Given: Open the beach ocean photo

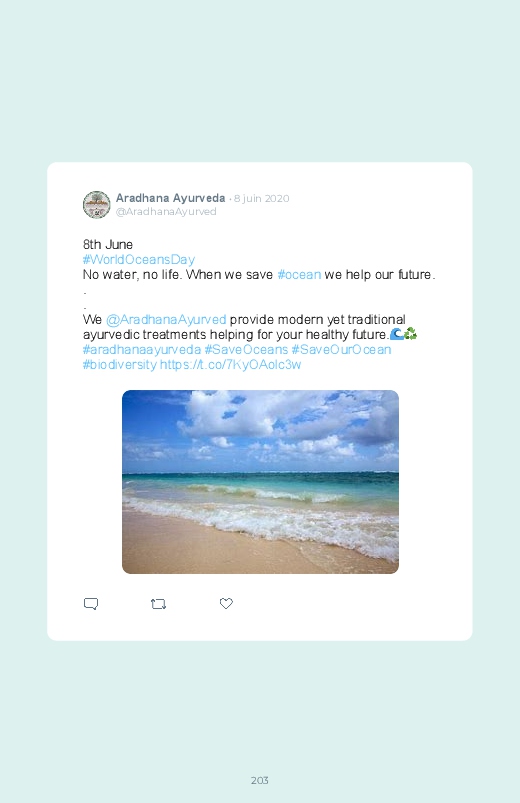Looking at the screenshot, I should (260, 482).
